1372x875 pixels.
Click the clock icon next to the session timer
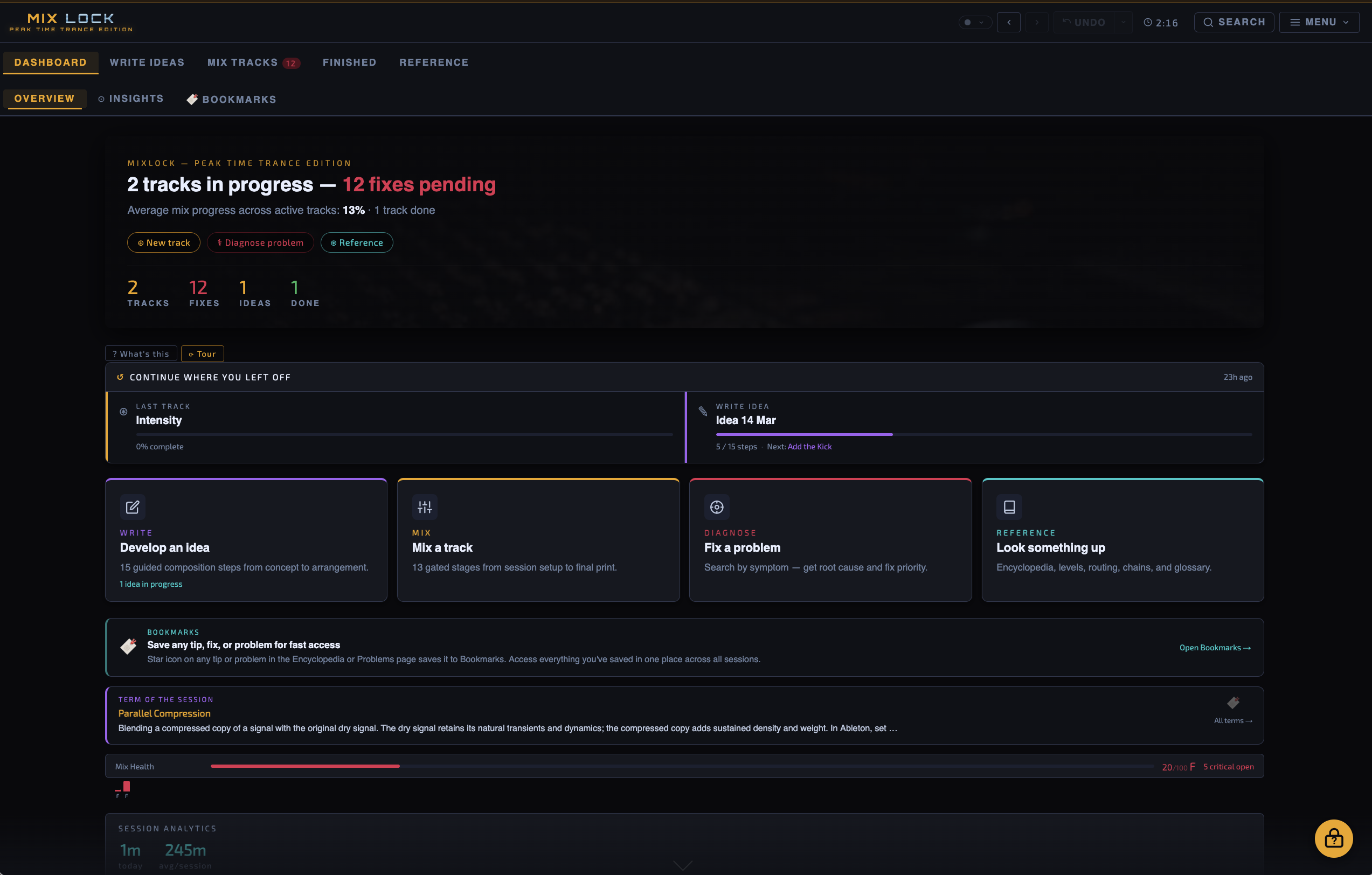[1147, 22]
